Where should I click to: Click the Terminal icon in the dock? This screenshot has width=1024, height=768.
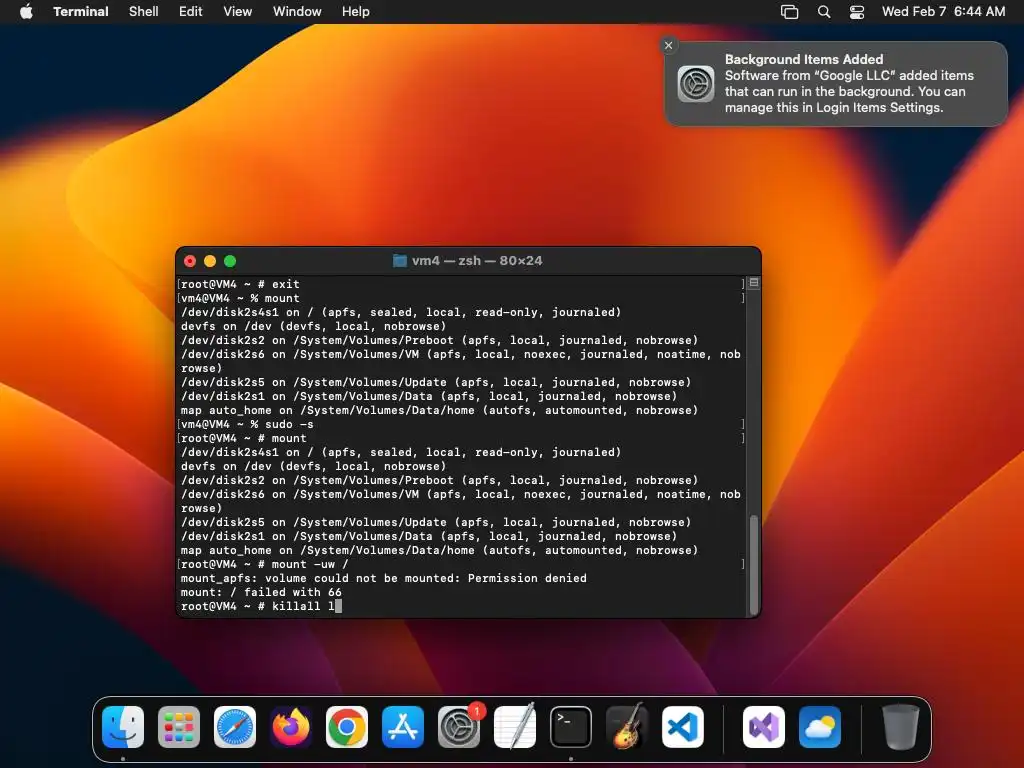tap(571, 727)
